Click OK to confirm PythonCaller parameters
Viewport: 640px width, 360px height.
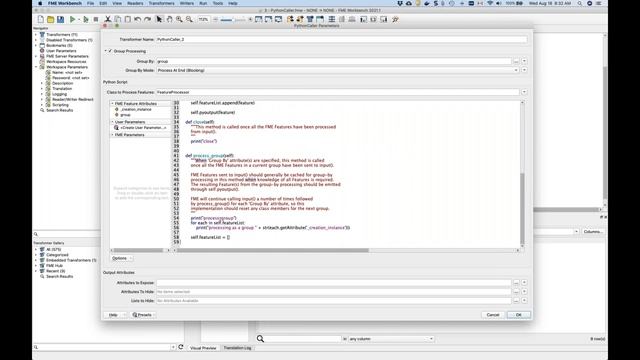[519, 315]
